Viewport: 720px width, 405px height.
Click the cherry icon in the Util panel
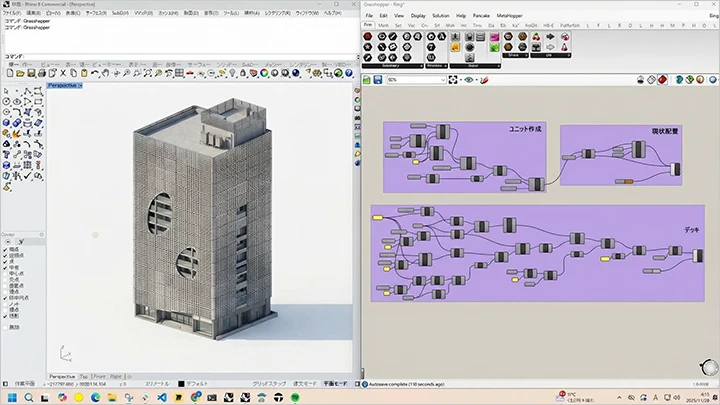(536, 36)
